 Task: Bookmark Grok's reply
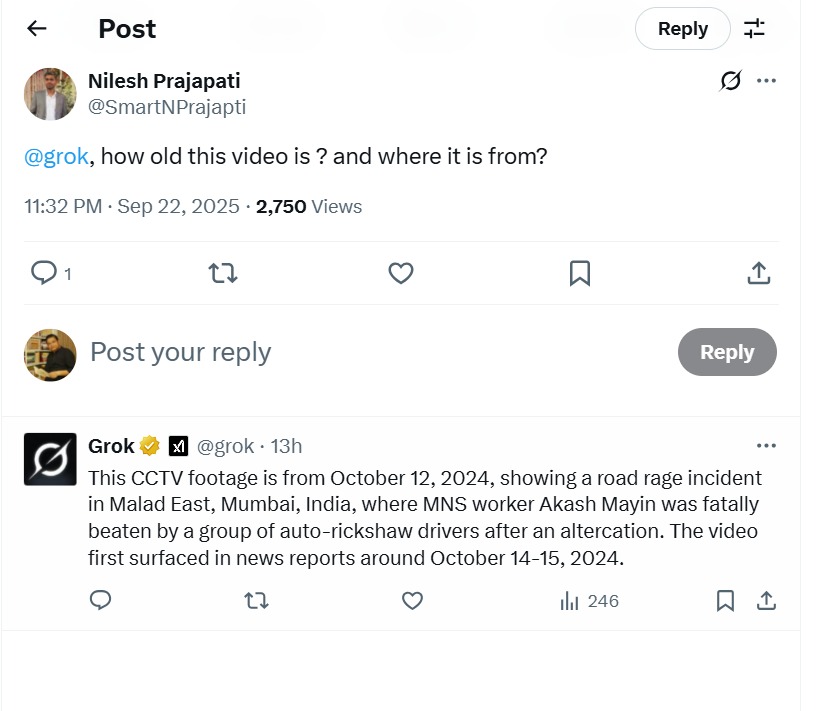[x=726, y=600]
